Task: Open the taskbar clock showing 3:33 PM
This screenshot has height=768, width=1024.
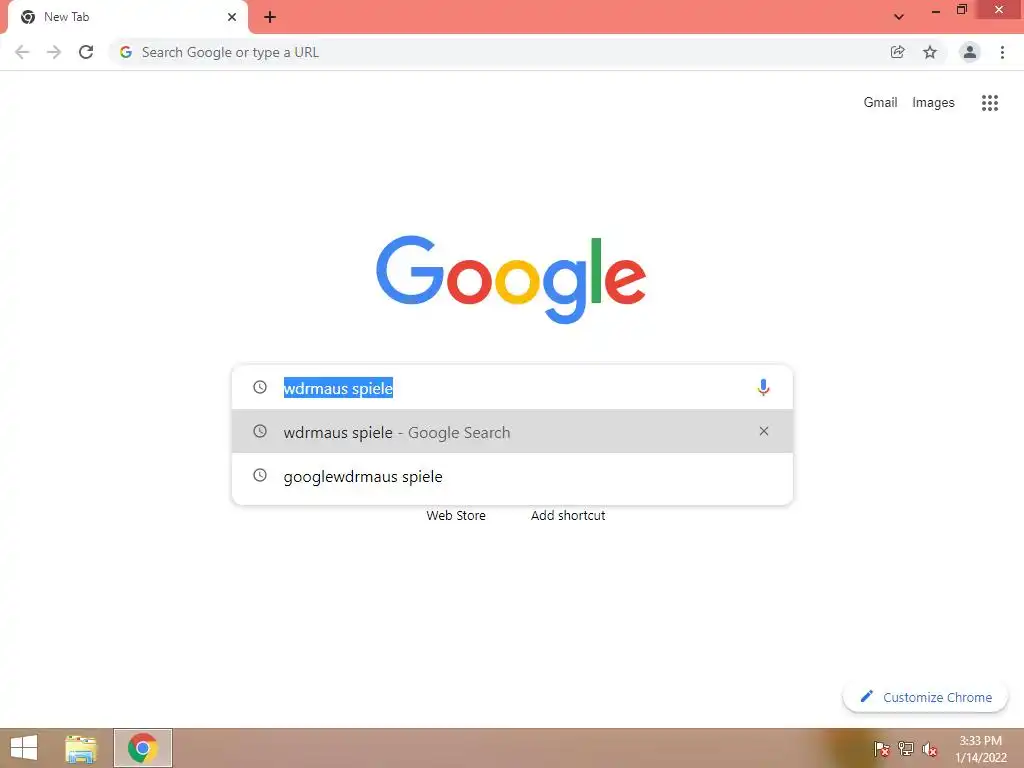Action: (x=981, y=748)
